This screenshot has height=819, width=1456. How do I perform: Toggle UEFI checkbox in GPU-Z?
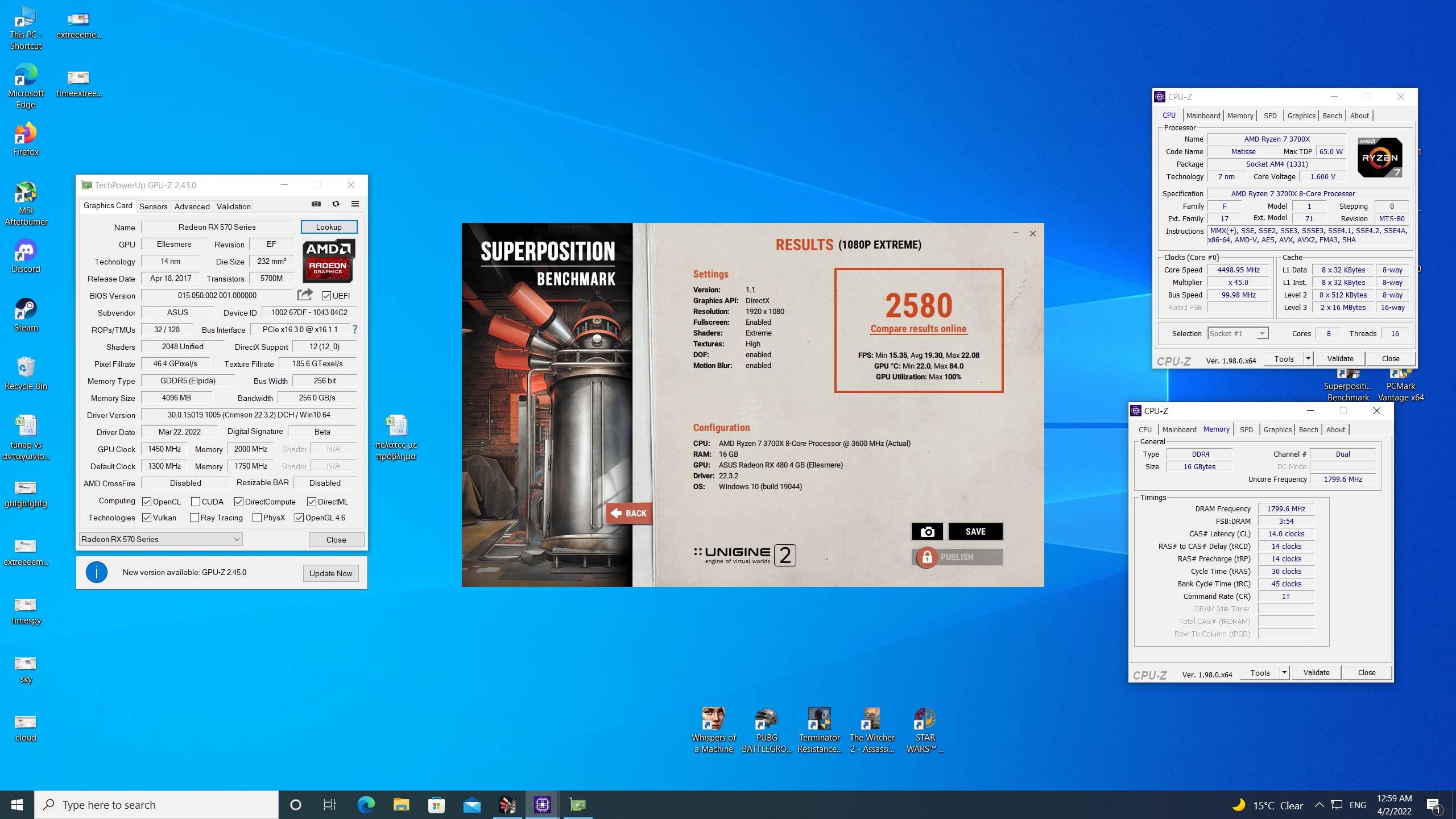(x=326, y=296)
